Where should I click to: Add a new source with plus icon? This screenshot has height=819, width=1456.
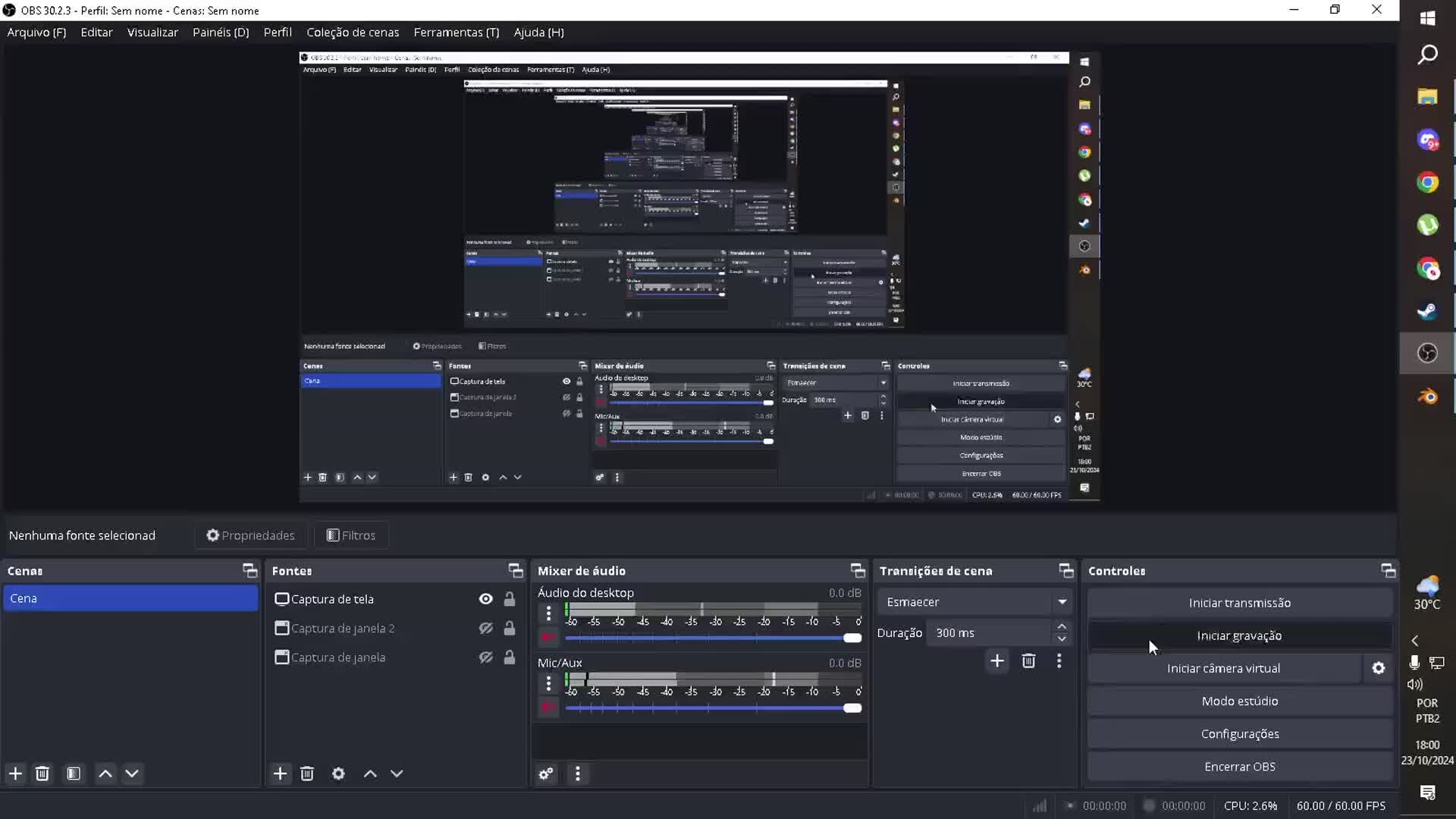(x=280, y=773)
